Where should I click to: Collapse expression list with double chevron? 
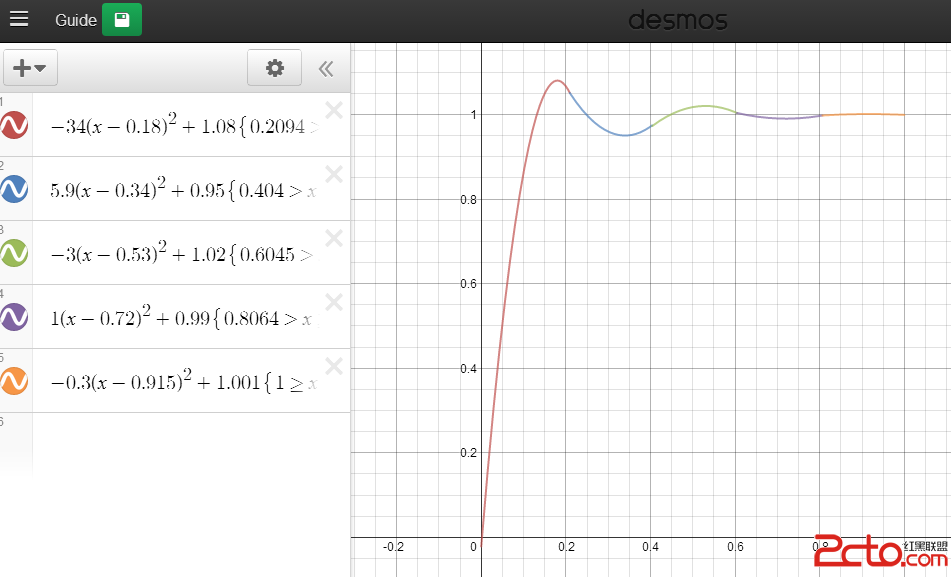(x=326, y=69)
